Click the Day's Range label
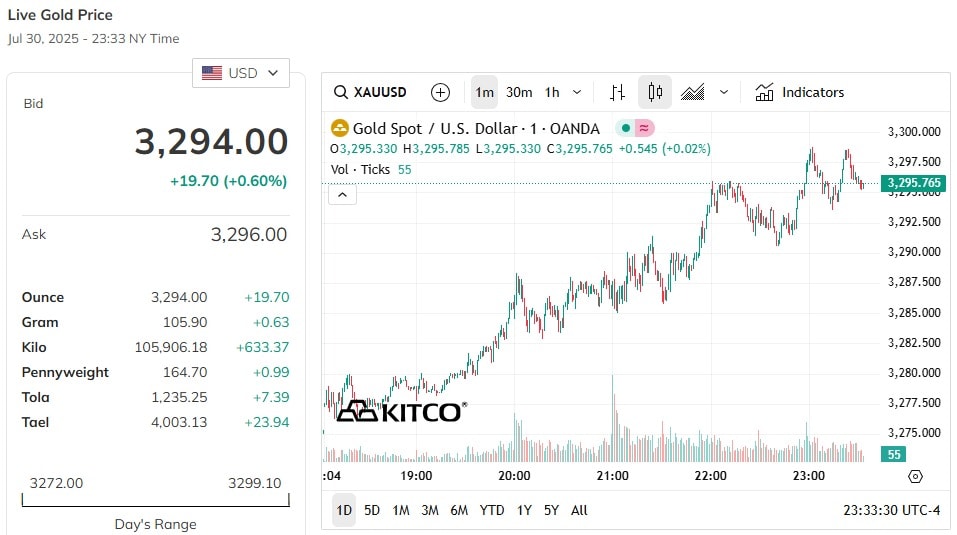This screenshot has height=535, width=957. point(156,524)
